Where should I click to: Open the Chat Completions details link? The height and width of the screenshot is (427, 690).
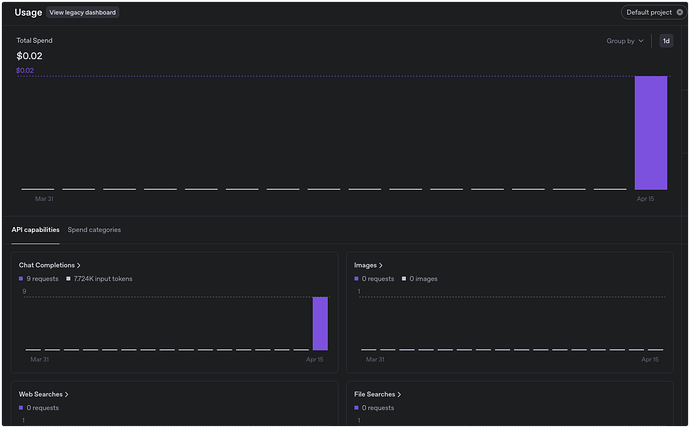(x=47, y=265)
